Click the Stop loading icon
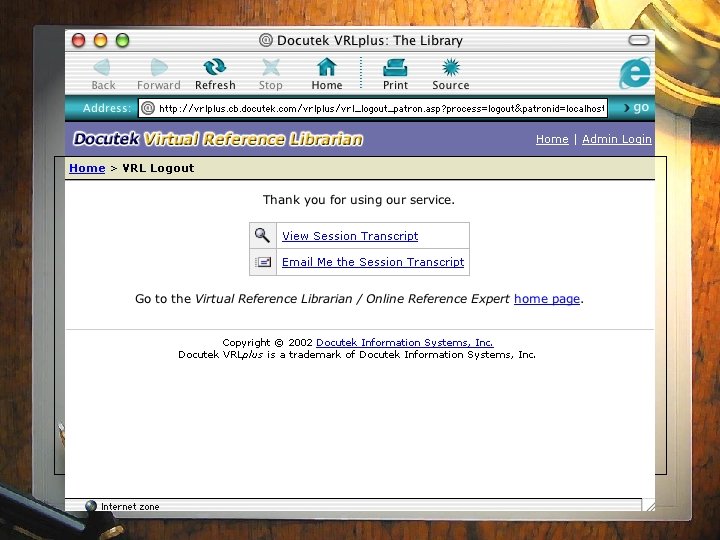Screen dimensions: 720x540 tap(270, 67)
